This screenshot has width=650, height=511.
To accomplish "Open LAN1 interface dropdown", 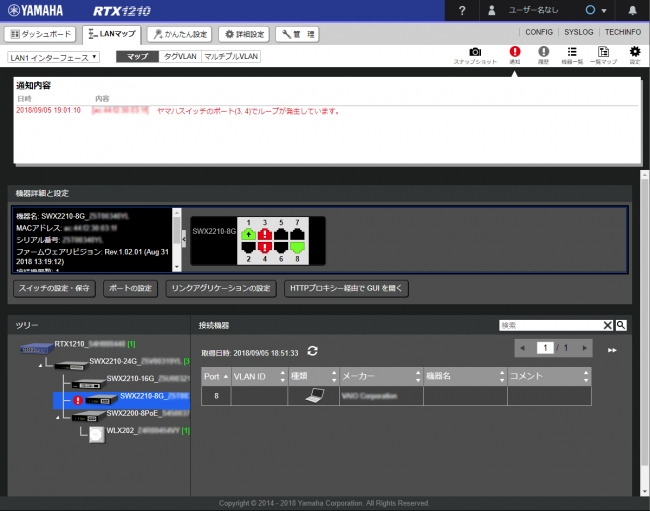I will click(x=53, y=57).
